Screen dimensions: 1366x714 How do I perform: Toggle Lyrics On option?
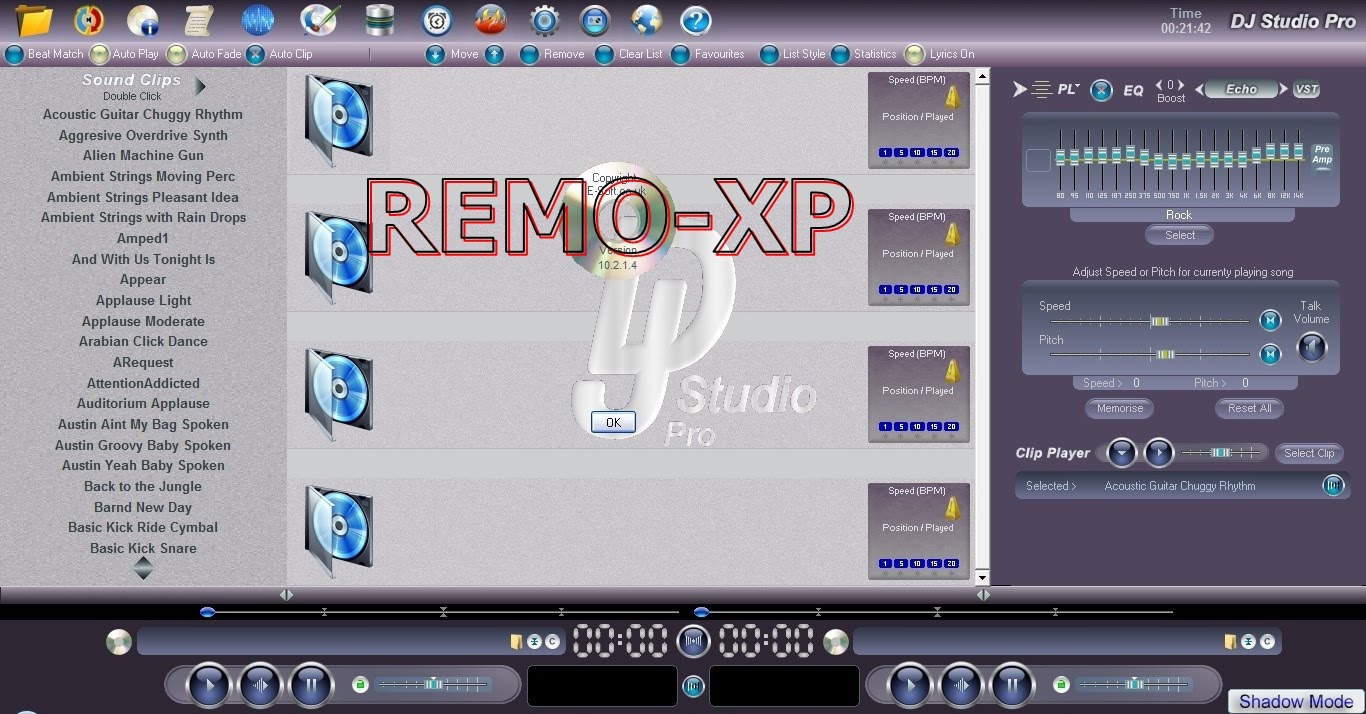(x=914, y=54)
